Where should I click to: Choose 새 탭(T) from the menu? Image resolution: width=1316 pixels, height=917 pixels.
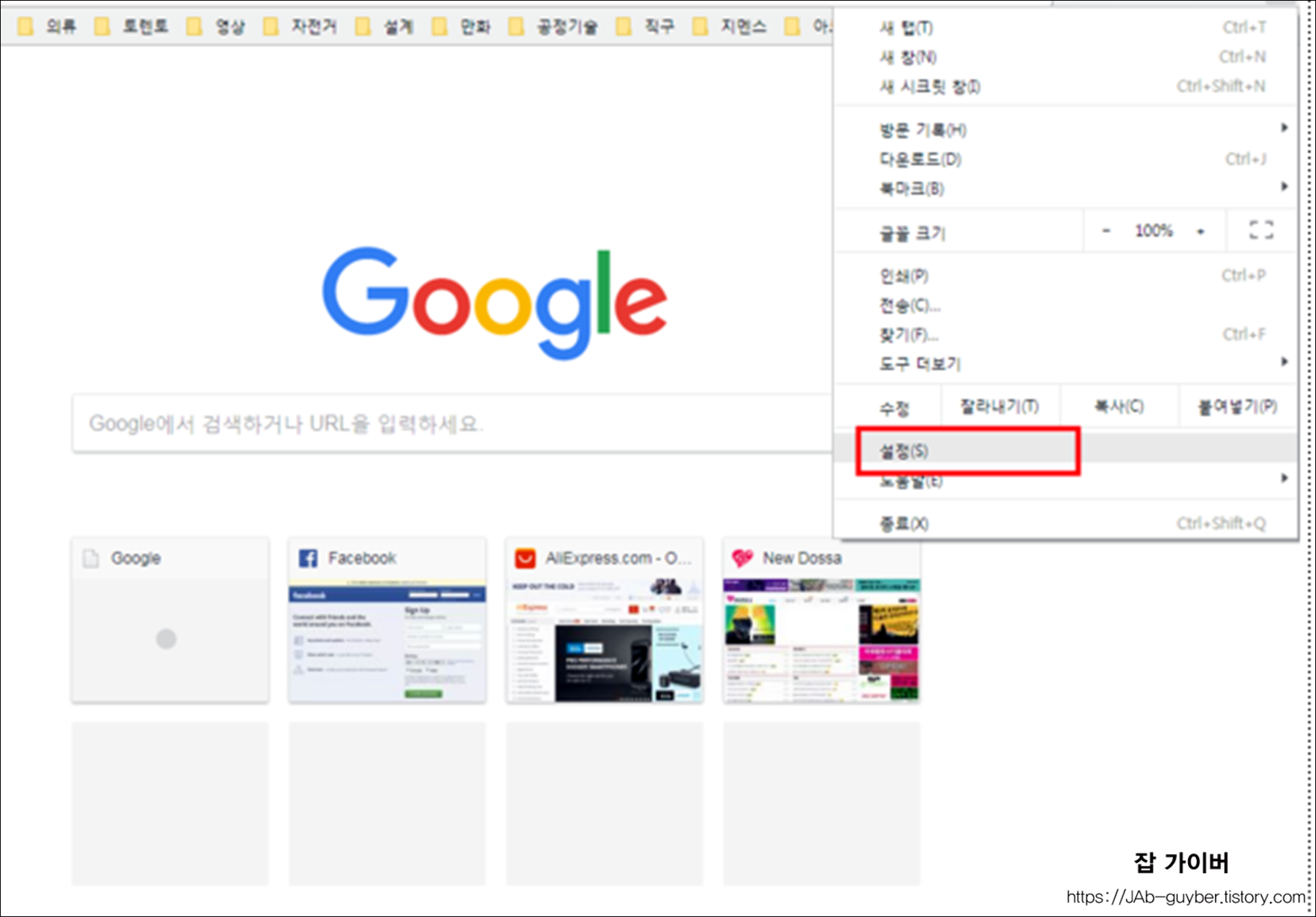[x=1065, y=28]
